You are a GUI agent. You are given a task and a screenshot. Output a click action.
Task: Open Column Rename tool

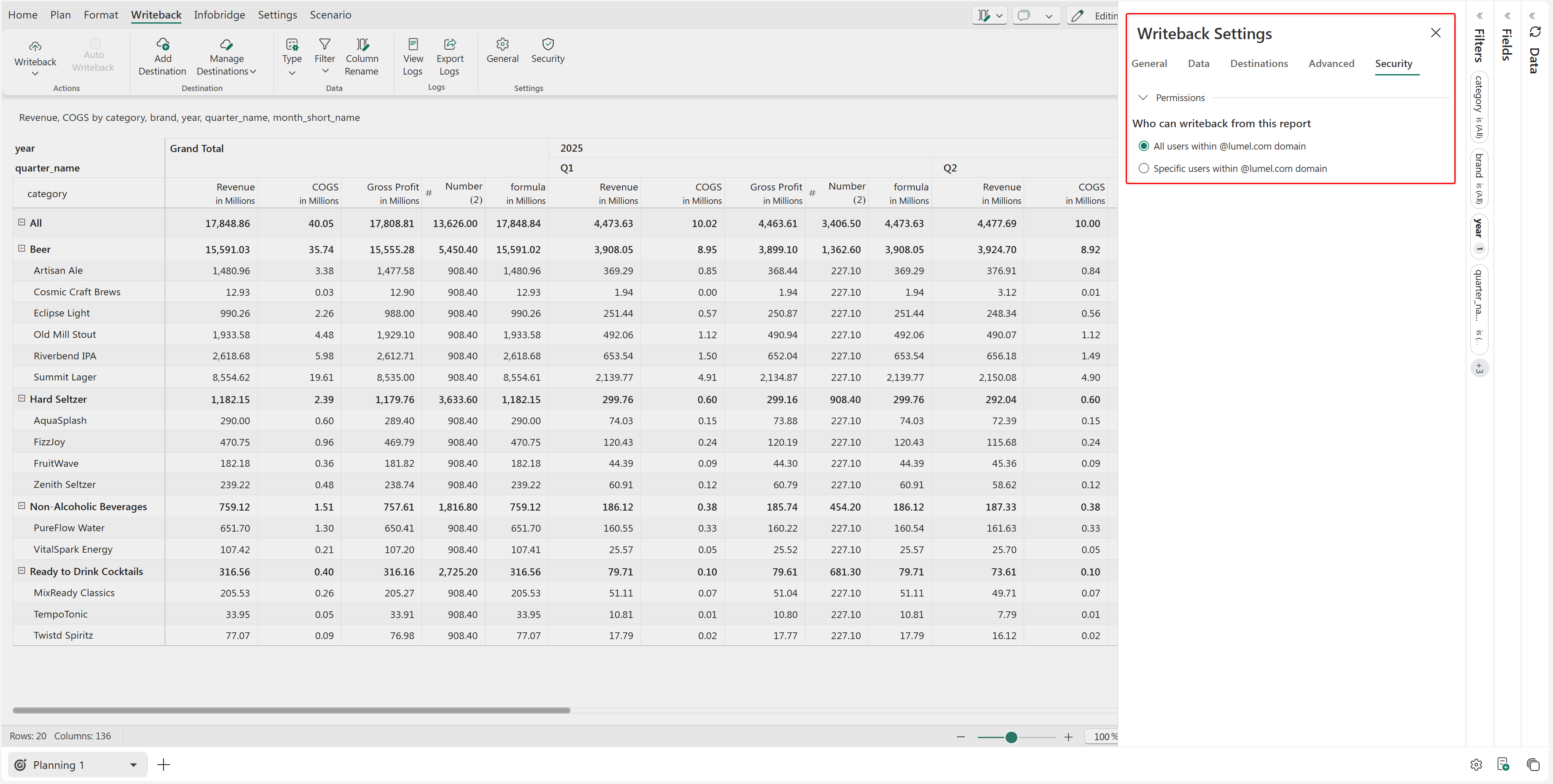click(x=362, y=45)
